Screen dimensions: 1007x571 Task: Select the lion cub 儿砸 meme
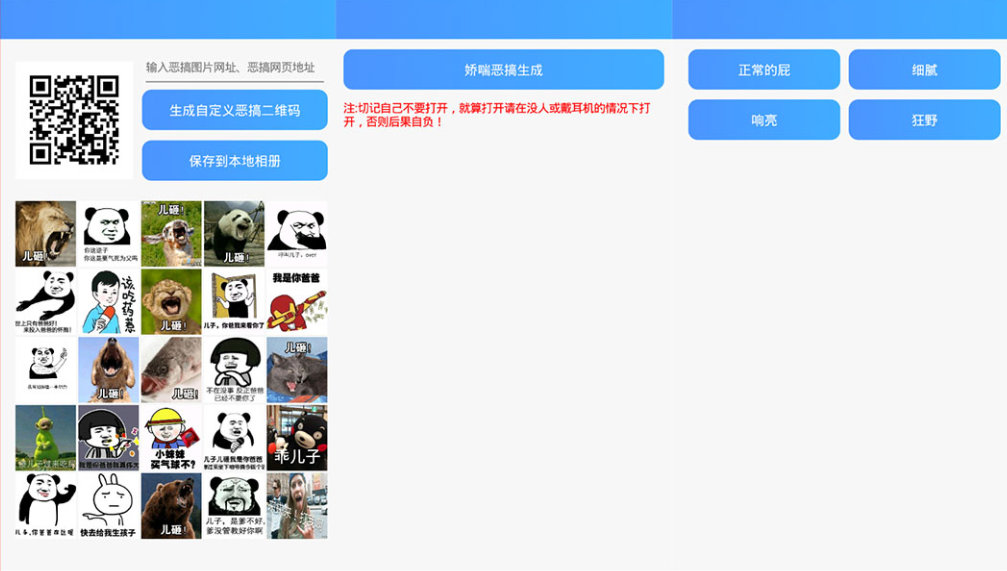click(x=171, y=302)
